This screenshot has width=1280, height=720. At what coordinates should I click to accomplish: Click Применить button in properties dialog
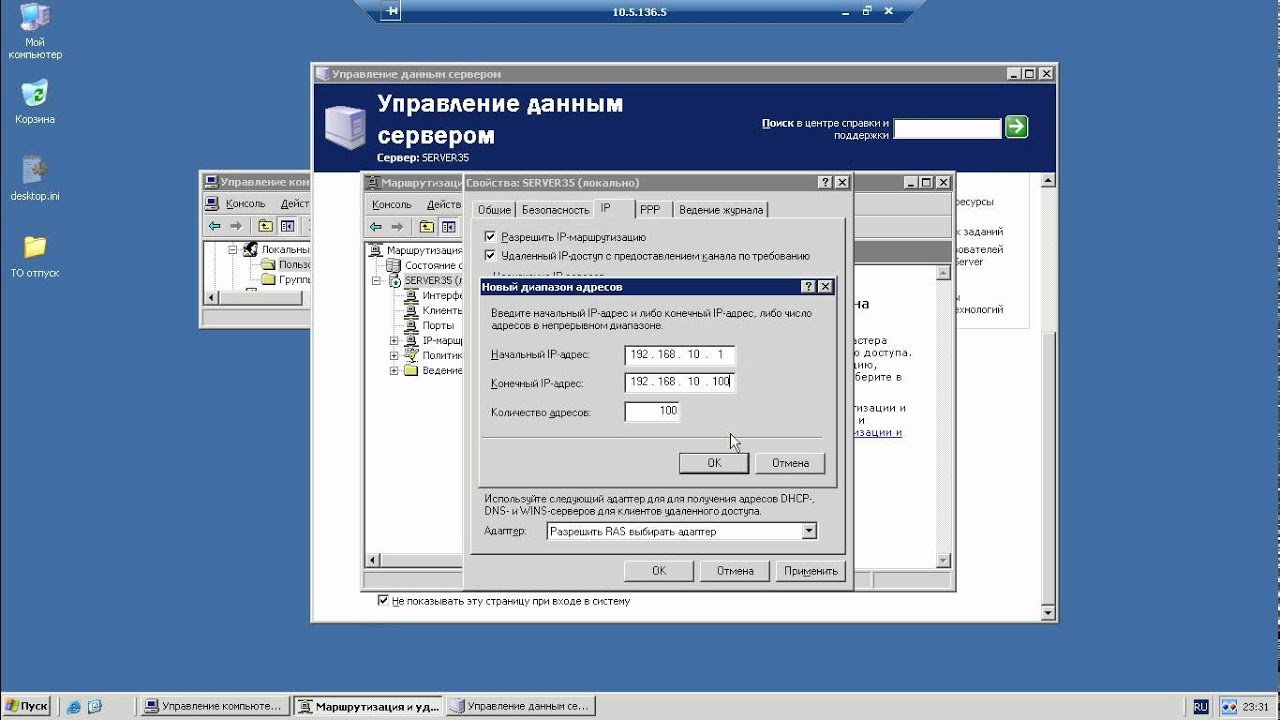point(810,571)
